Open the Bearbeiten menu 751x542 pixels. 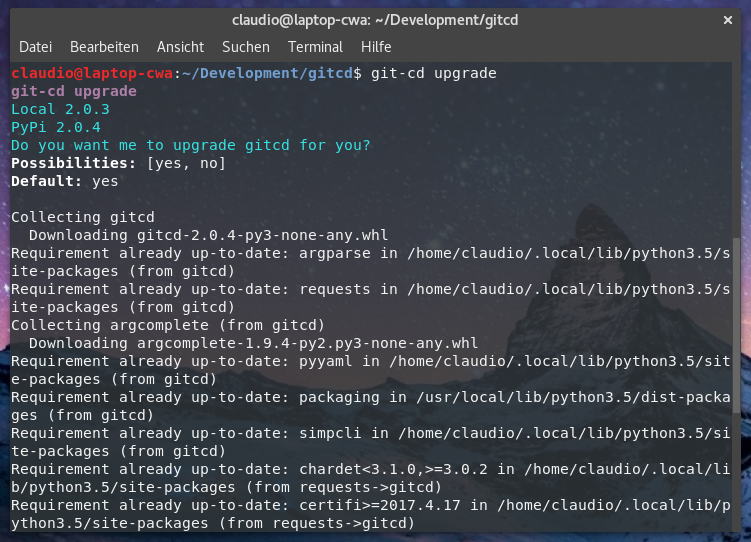click(104, 47)
